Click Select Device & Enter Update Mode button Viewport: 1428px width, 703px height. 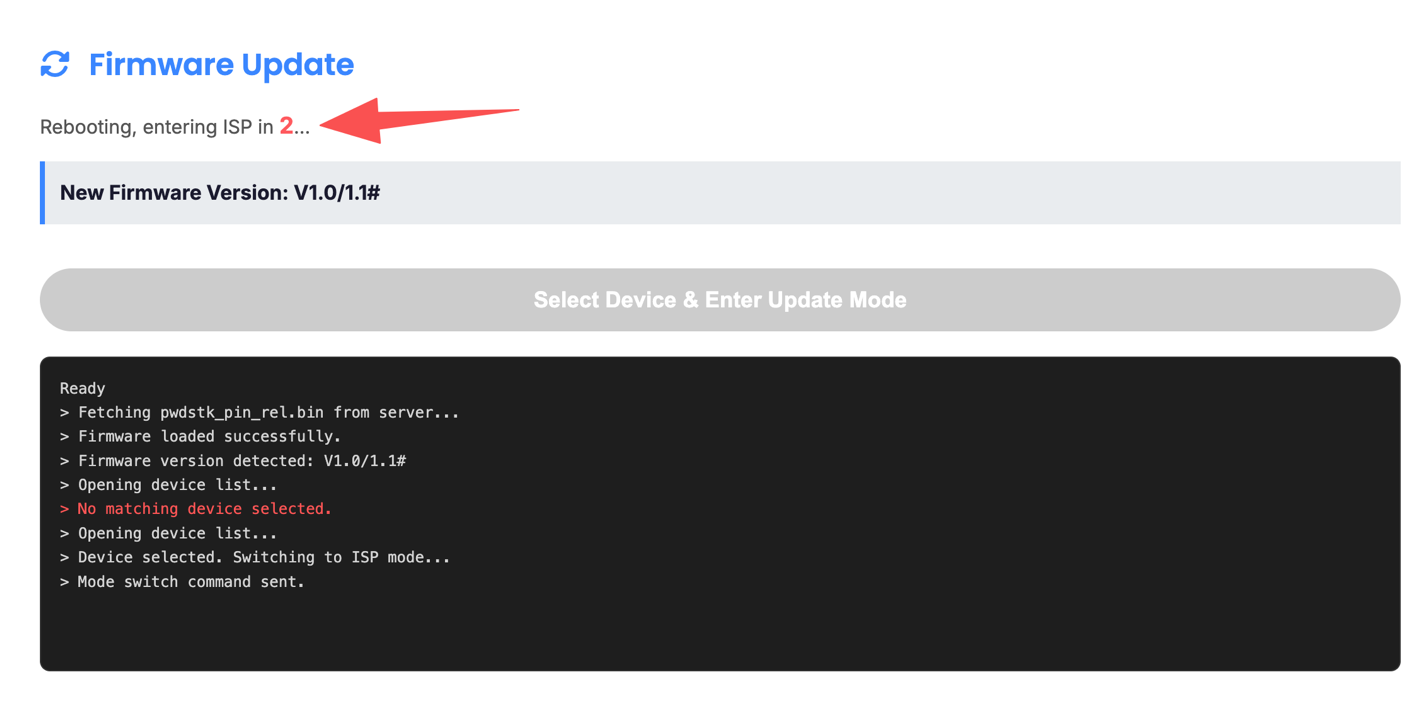pos(720,300)
